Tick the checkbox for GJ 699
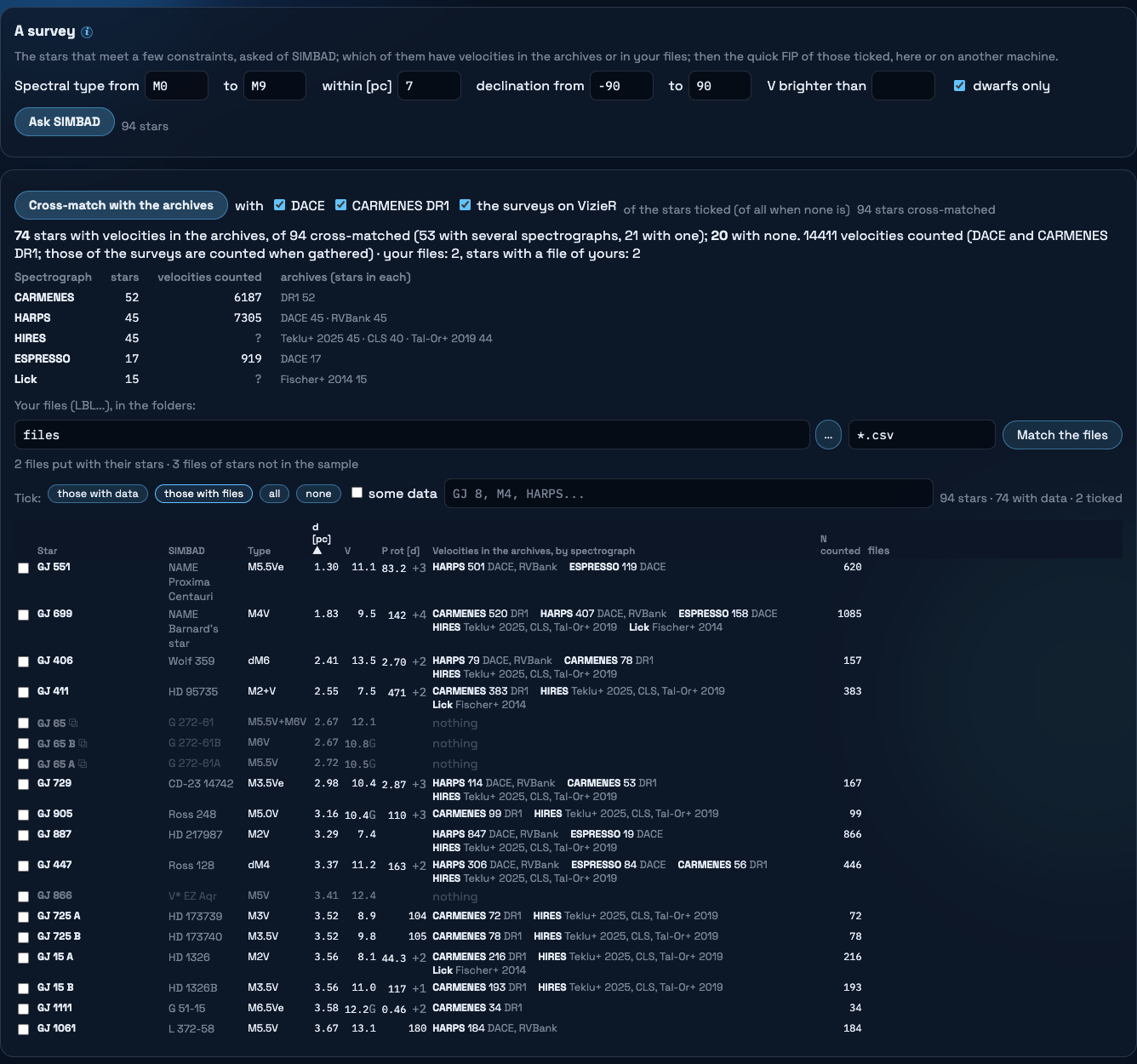The image size is (1137, 1064). [24, 615]
